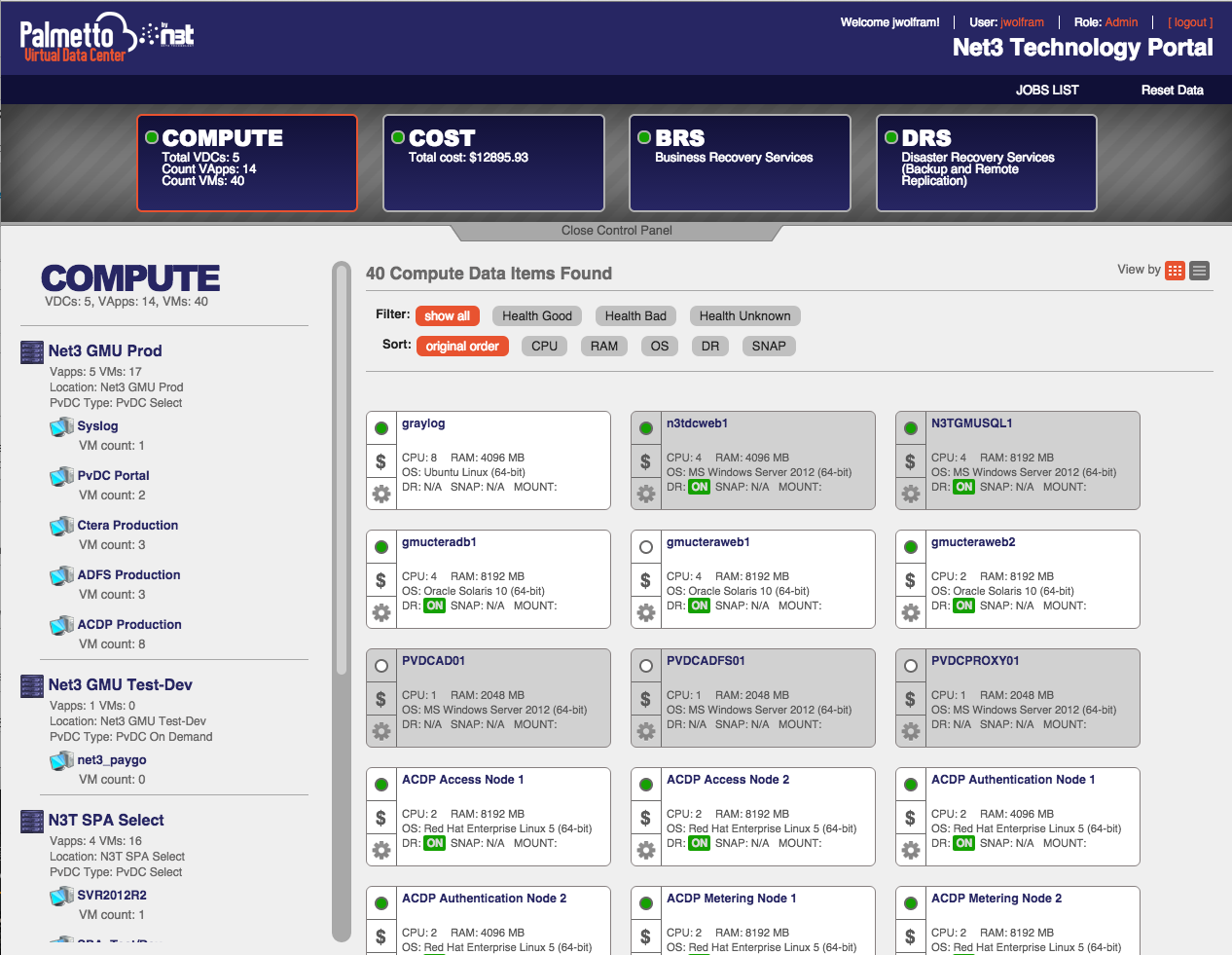
Task: Toggle DR ON badge on n3tdcweb1 card
Action: click(700, 487)
